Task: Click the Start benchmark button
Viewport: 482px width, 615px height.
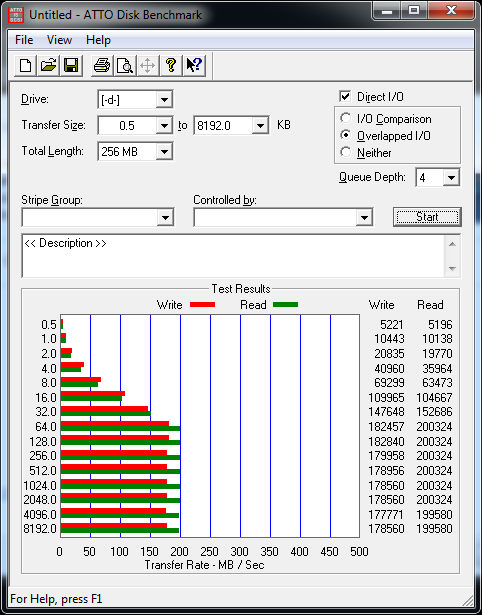Action: click(427, 217)
